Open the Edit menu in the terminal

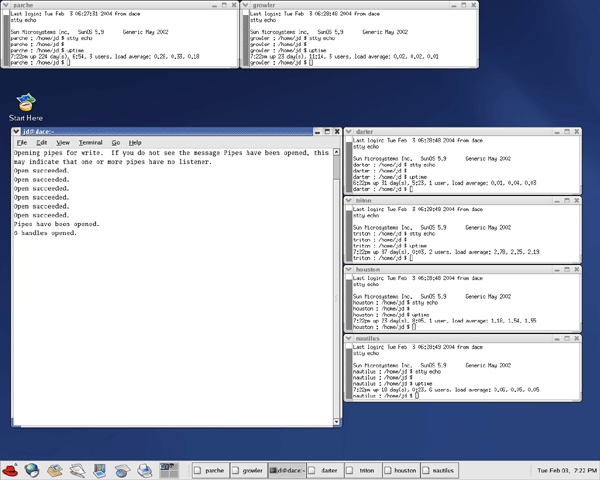tap(42, 143)
